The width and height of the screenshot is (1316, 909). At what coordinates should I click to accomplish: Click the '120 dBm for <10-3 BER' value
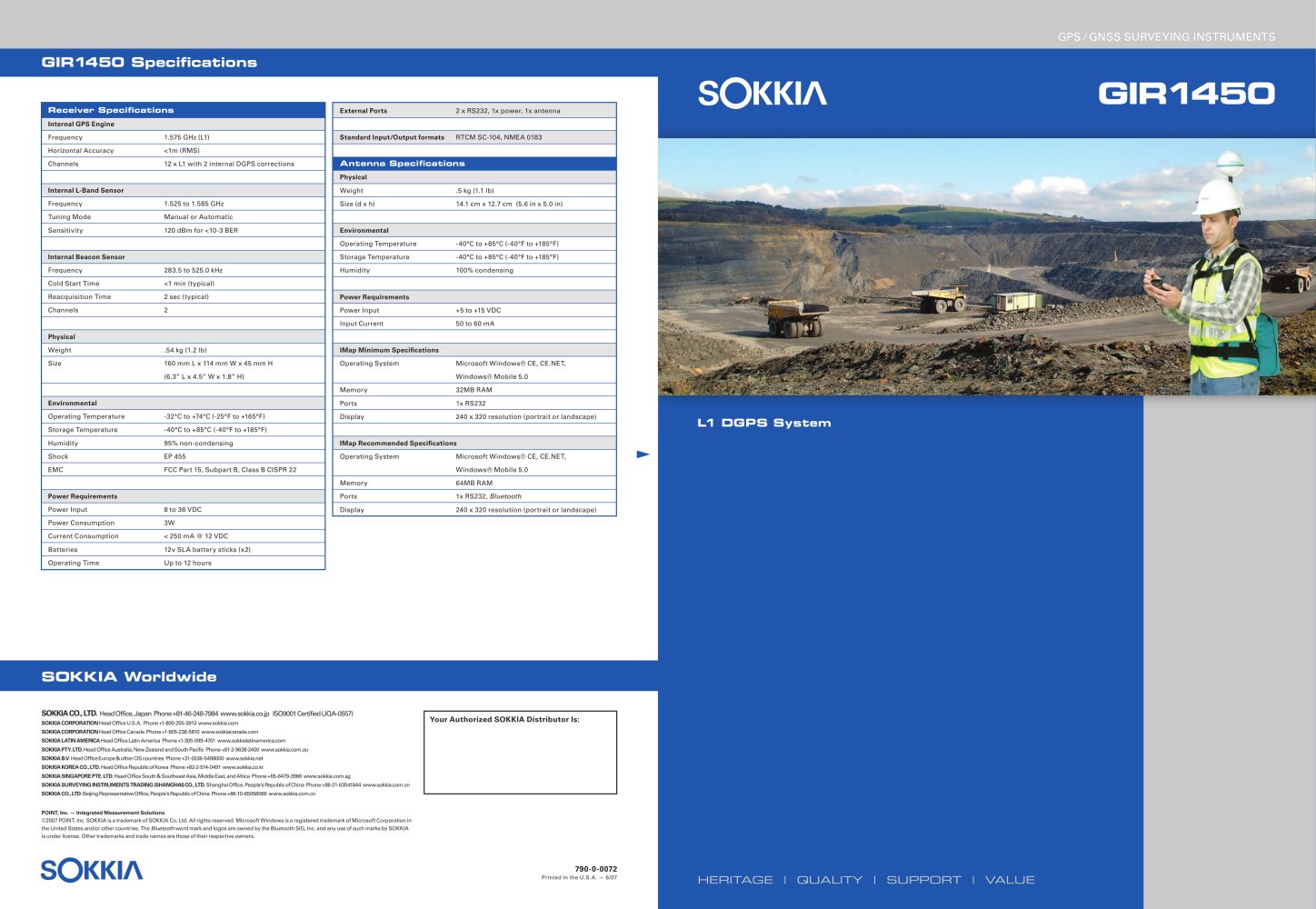click(x=201, y=230)
